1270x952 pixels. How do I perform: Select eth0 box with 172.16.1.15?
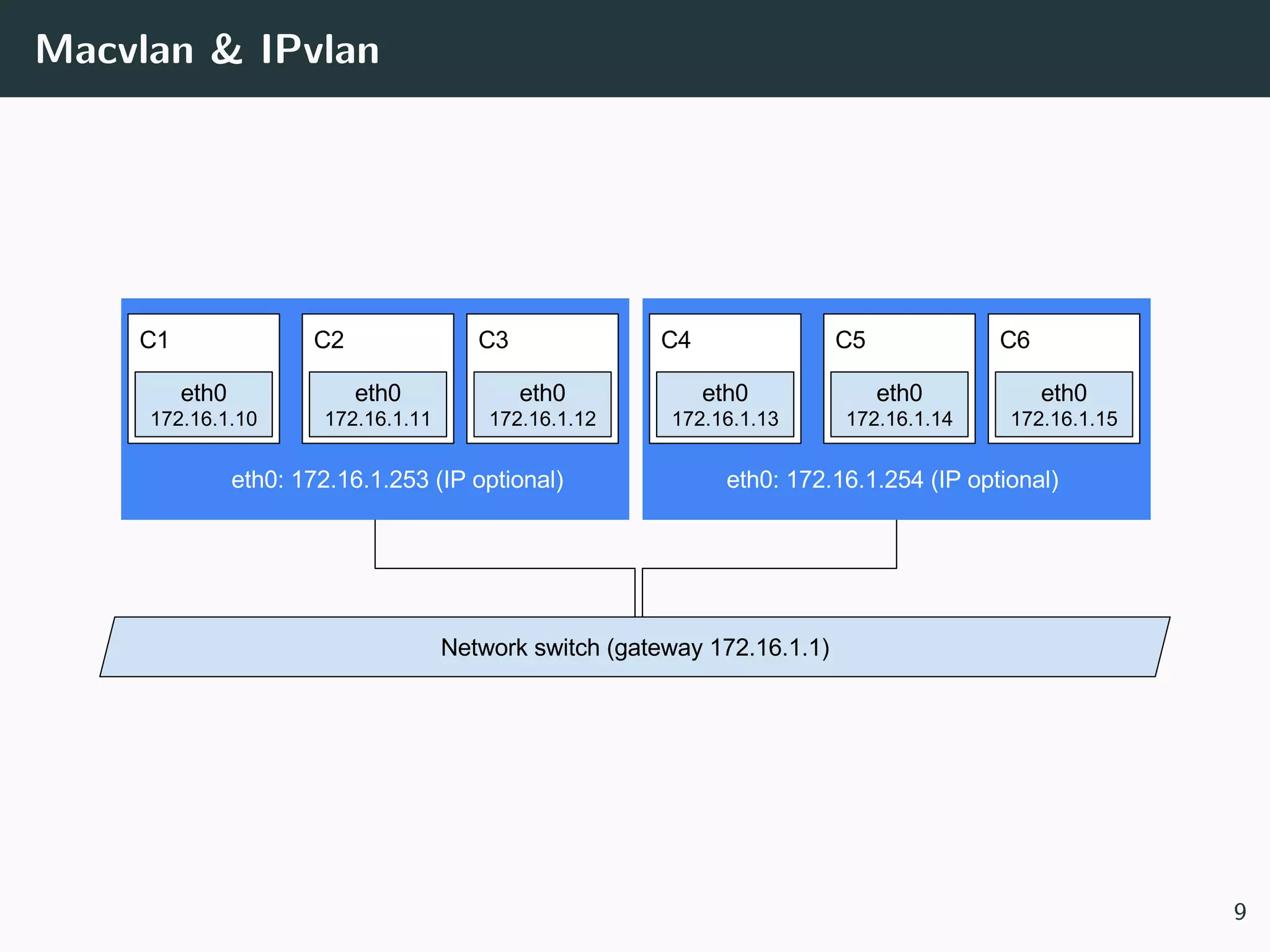pos(1064,405)
